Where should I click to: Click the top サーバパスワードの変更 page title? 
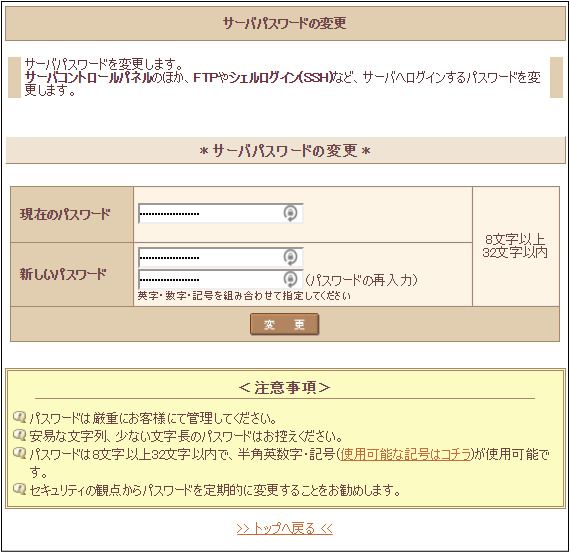point(284,23)
